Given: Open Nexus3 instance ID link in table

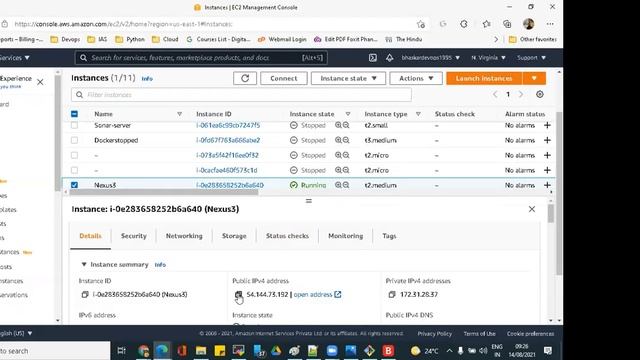Looking at the screenshot, I should tap(230, 185).
